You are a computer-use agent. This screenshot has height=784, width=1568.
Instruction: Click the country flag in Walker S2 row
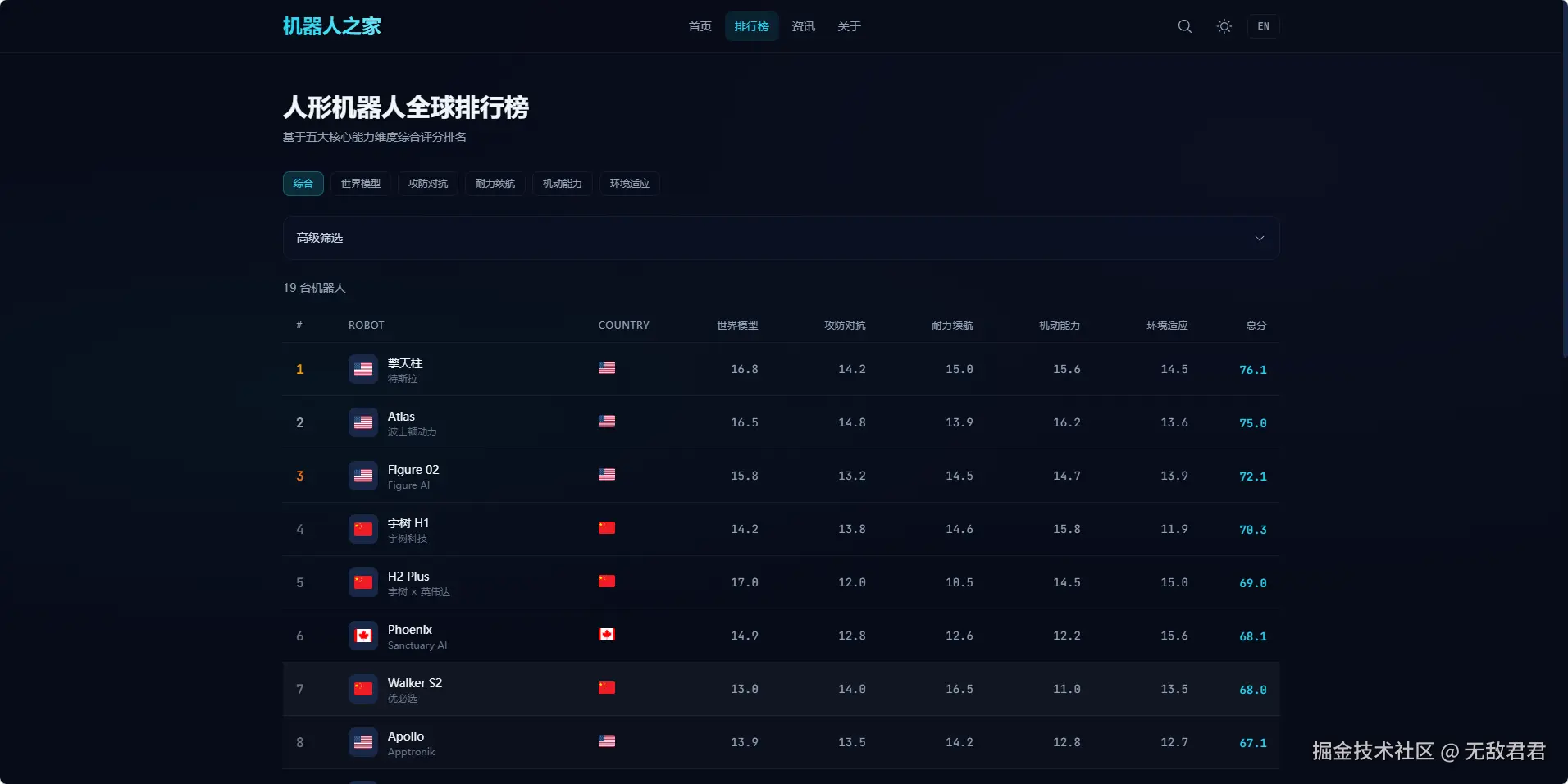tap(607, 688)
